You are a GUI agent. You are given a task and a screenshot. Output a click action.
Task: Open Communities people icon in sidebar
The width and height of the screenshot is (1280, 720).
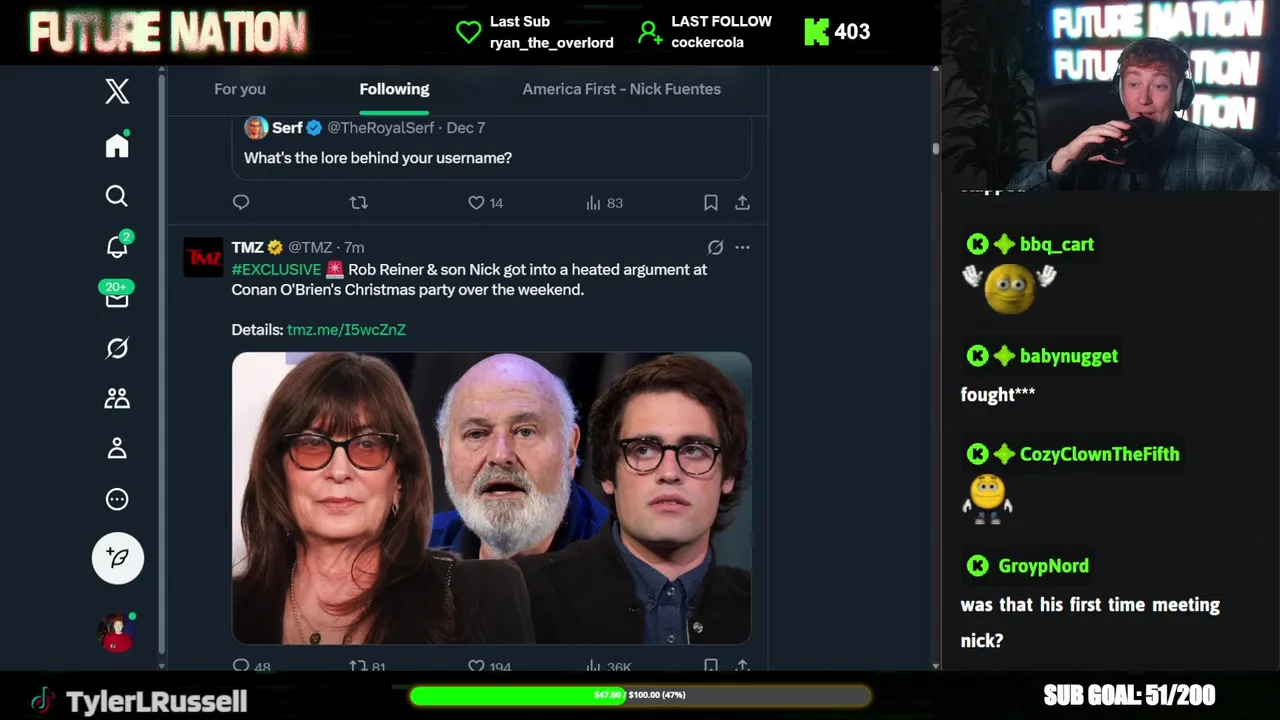(117, 398)
